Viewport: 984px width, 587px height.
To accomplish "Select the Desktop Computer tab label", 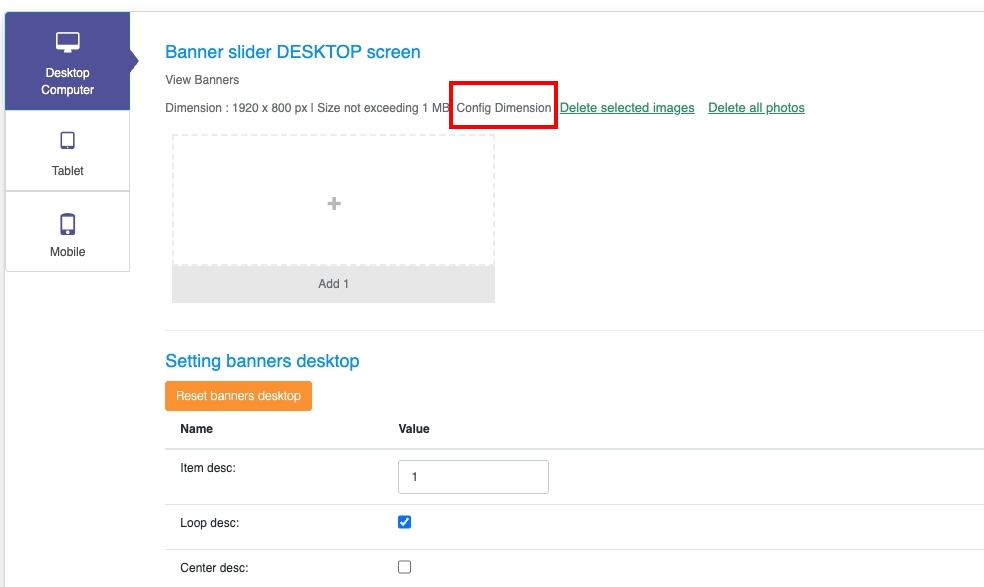I will coord(67,81).
